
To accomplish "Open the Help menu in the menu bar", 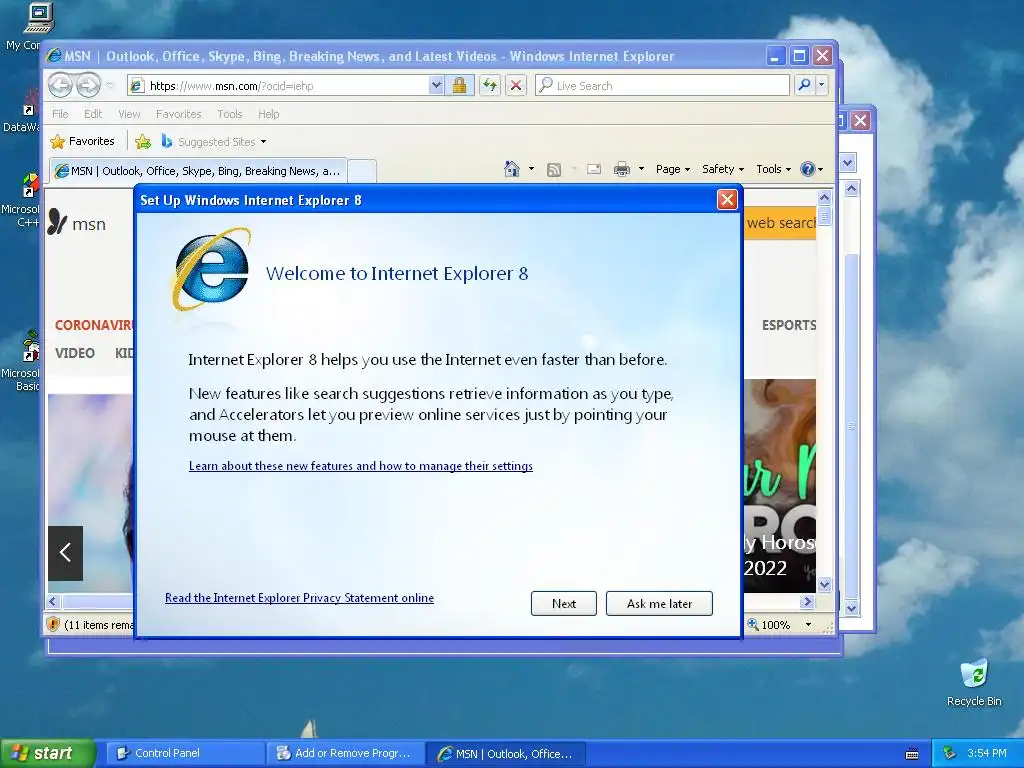I will pos(268,114).
